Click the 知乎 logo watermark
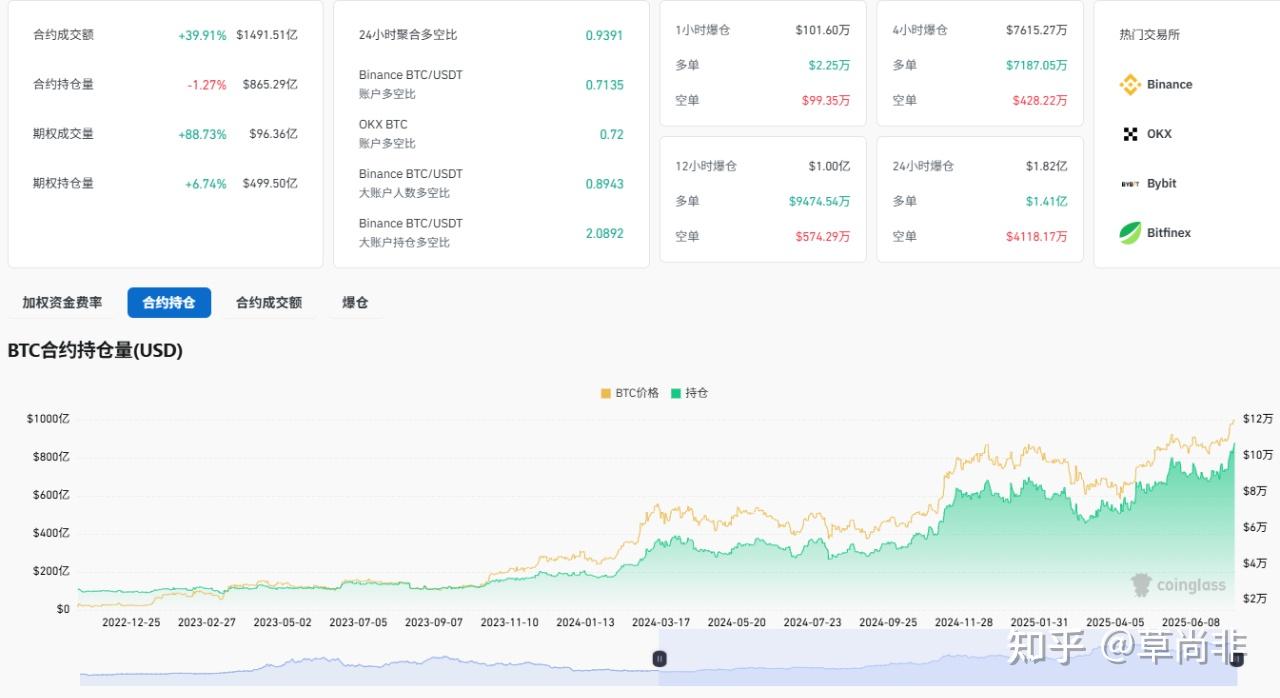This screenshot has height=698, width=1280. pos(1043,649)
